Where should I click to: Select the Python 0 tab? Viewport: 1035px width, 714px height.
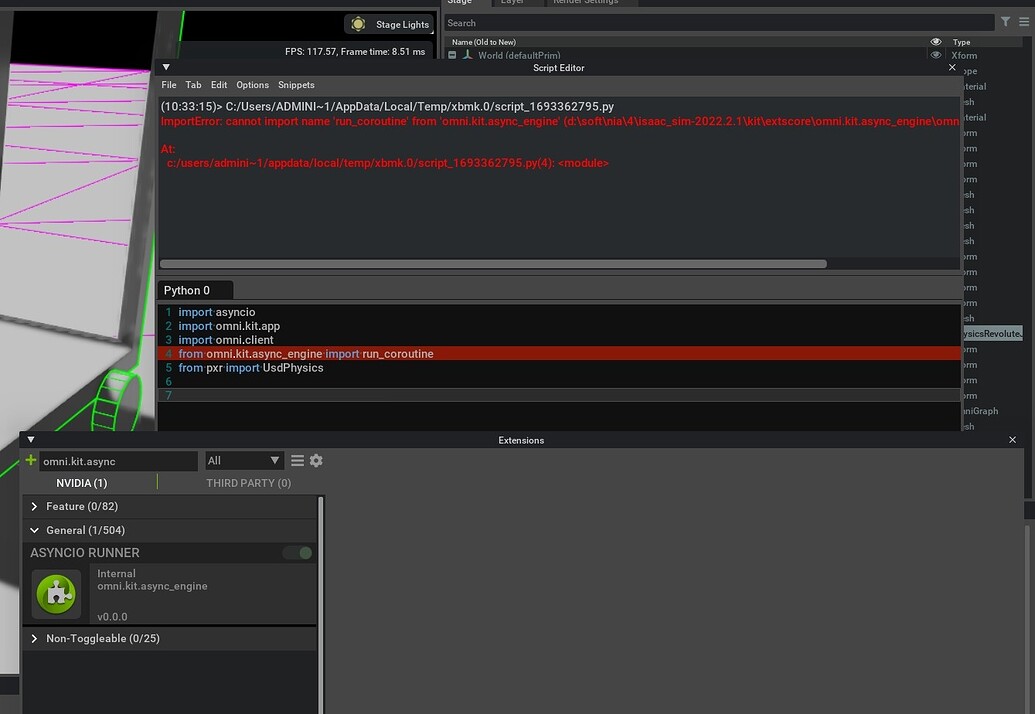point(193,289)
